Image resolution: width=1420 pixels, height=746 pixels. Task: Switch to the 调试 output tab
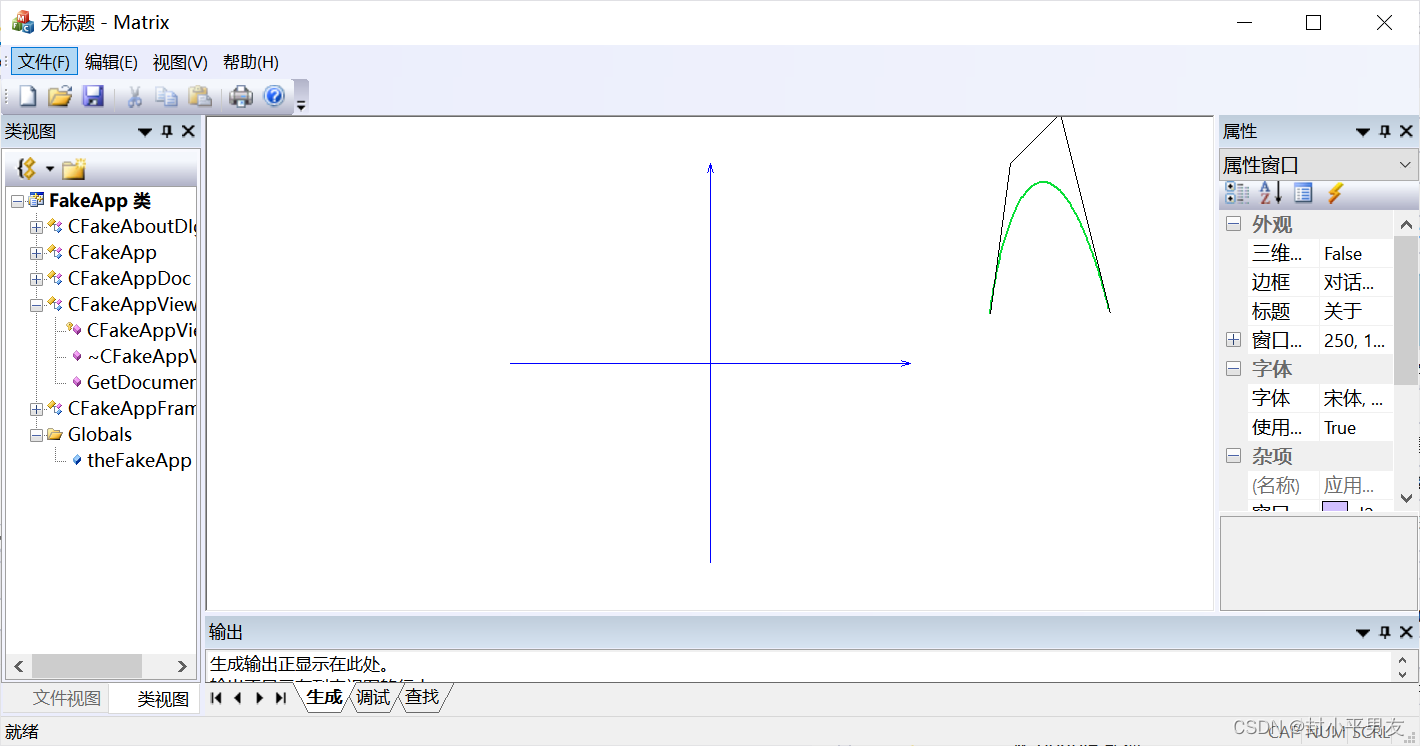tap(373, 697)
